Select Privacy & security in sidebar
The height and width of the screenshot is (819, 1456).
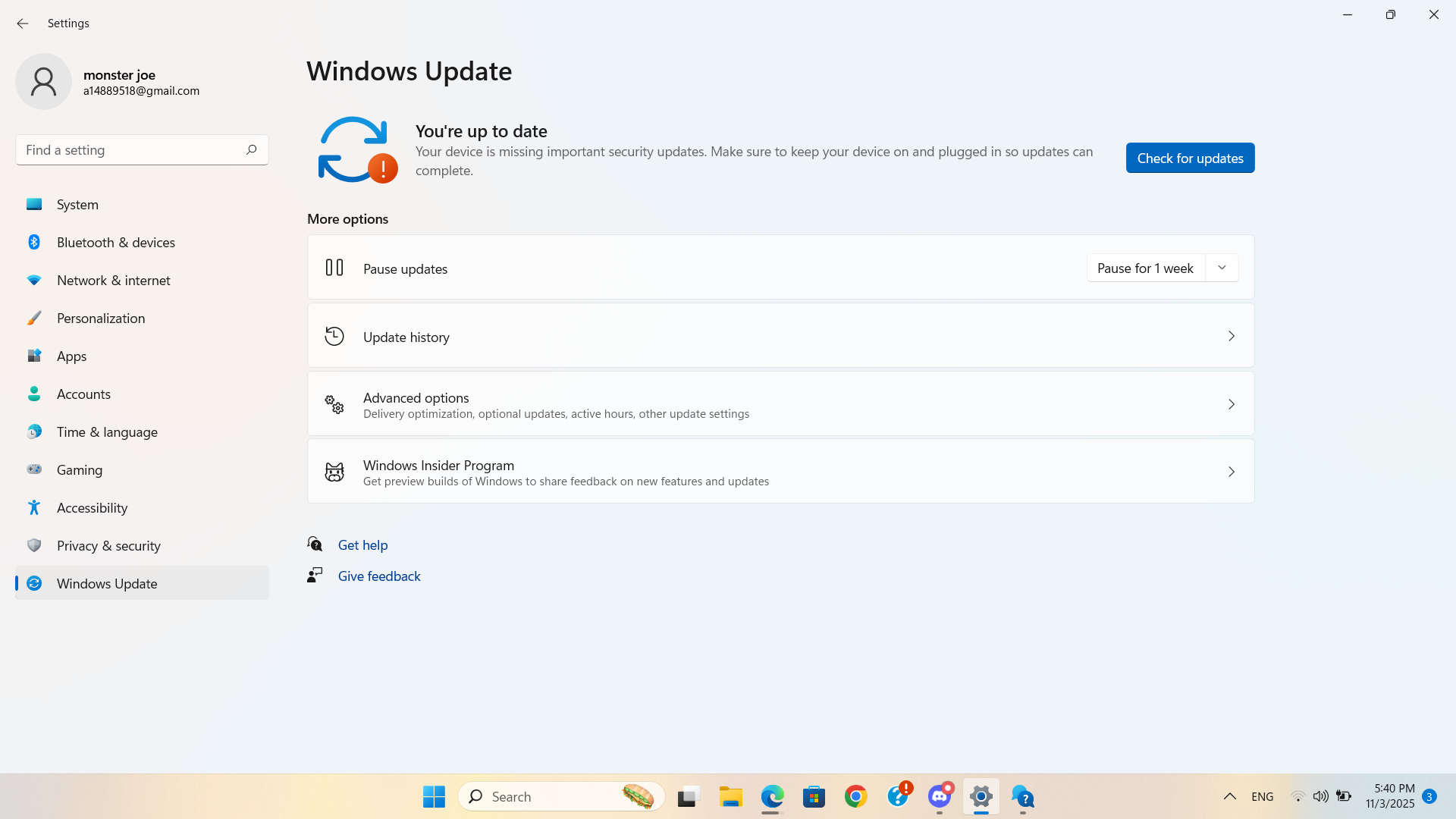[108, 545]
